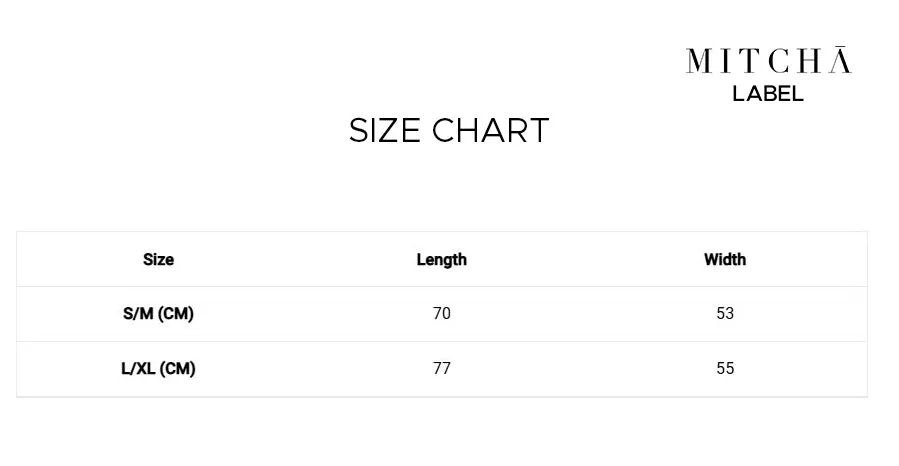Click the letter H in MITCHA logo

coord(809,60)
